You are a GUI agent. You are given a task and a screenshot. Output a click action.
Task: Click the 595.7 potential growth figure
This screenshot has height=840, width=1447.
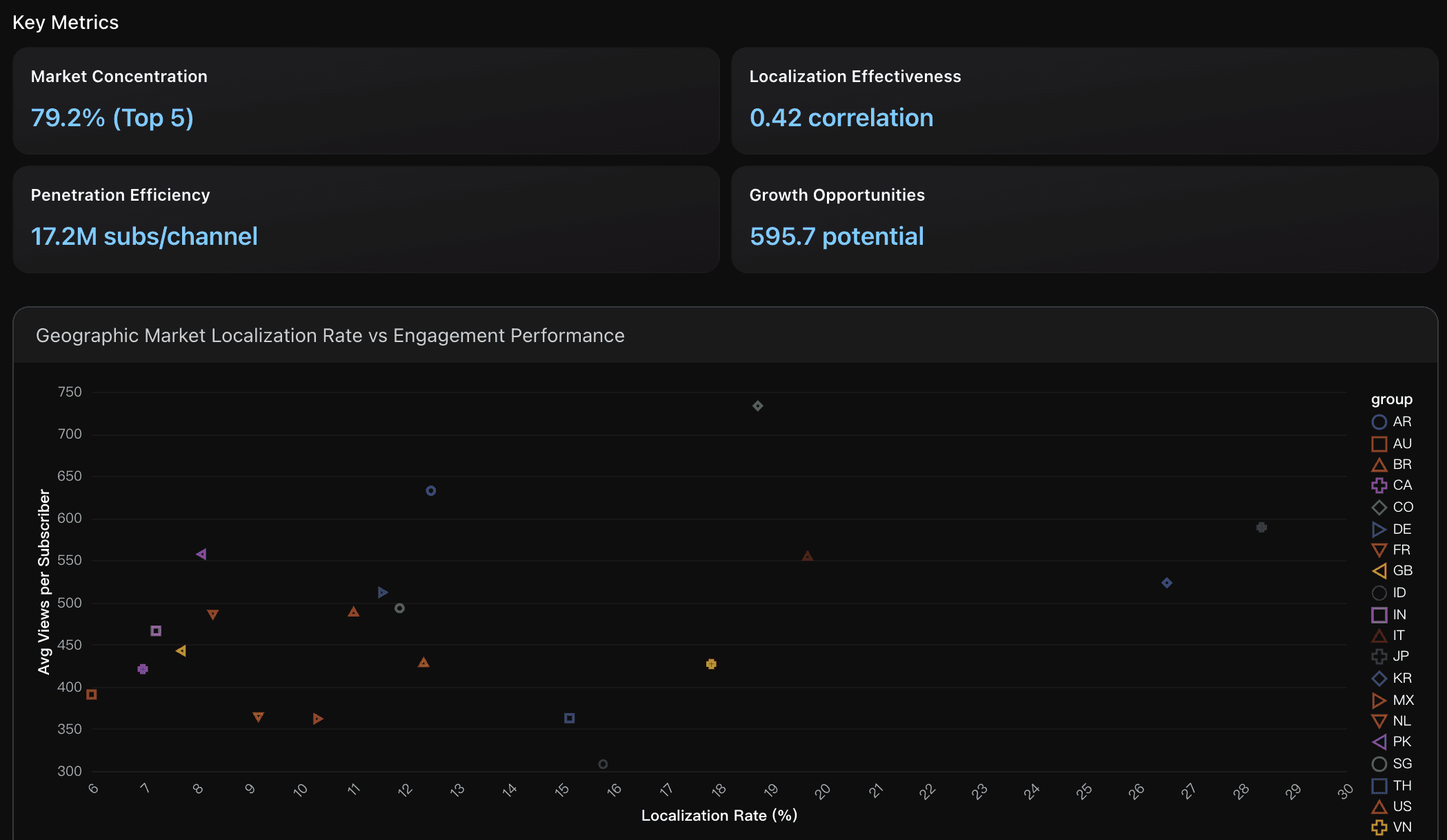point(837,236)
